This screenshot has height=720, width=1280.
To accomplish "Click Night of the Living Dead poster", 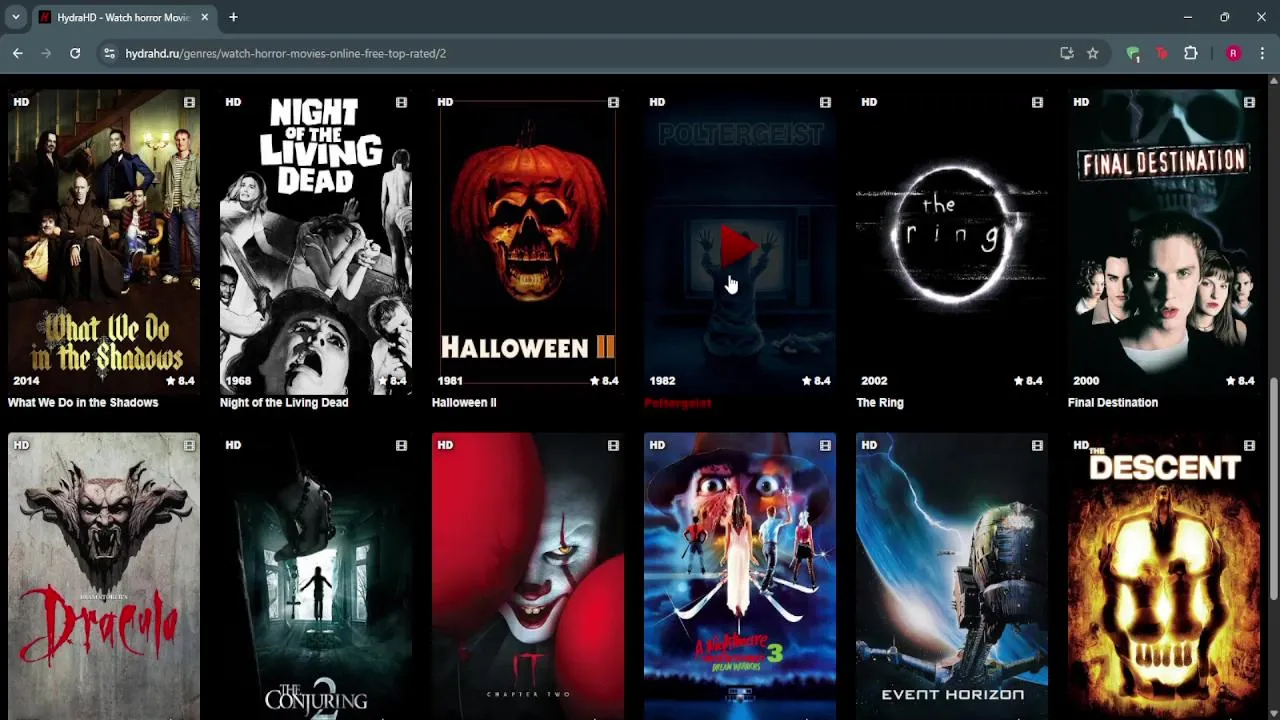I will 316,242.
